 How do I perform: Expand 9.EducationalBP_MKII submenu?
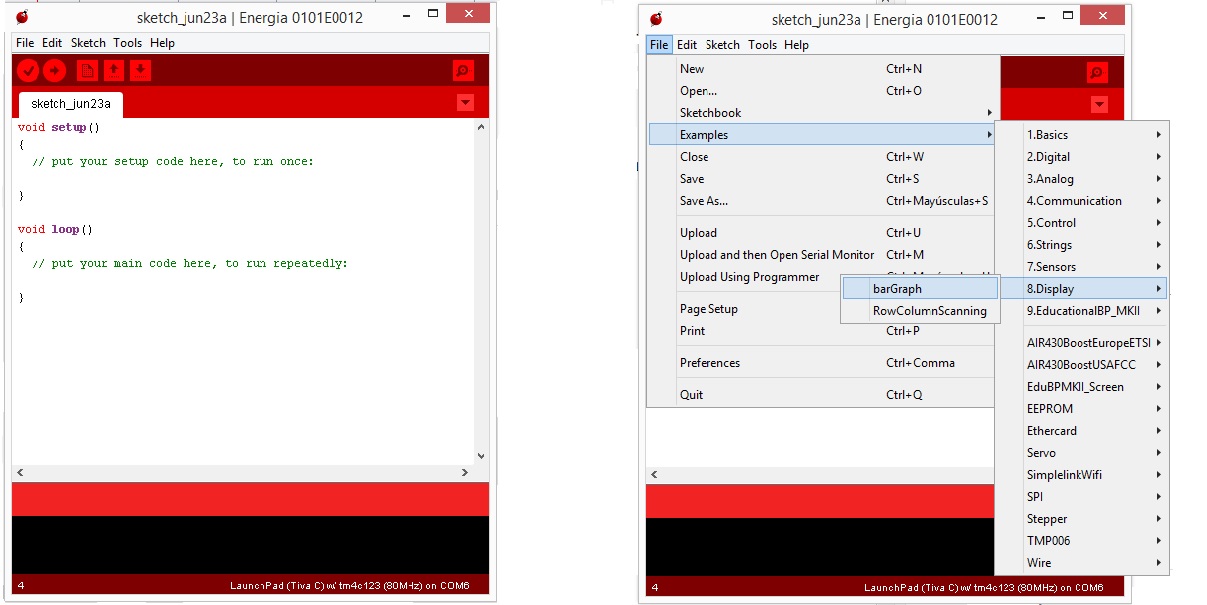[1081, 311]
